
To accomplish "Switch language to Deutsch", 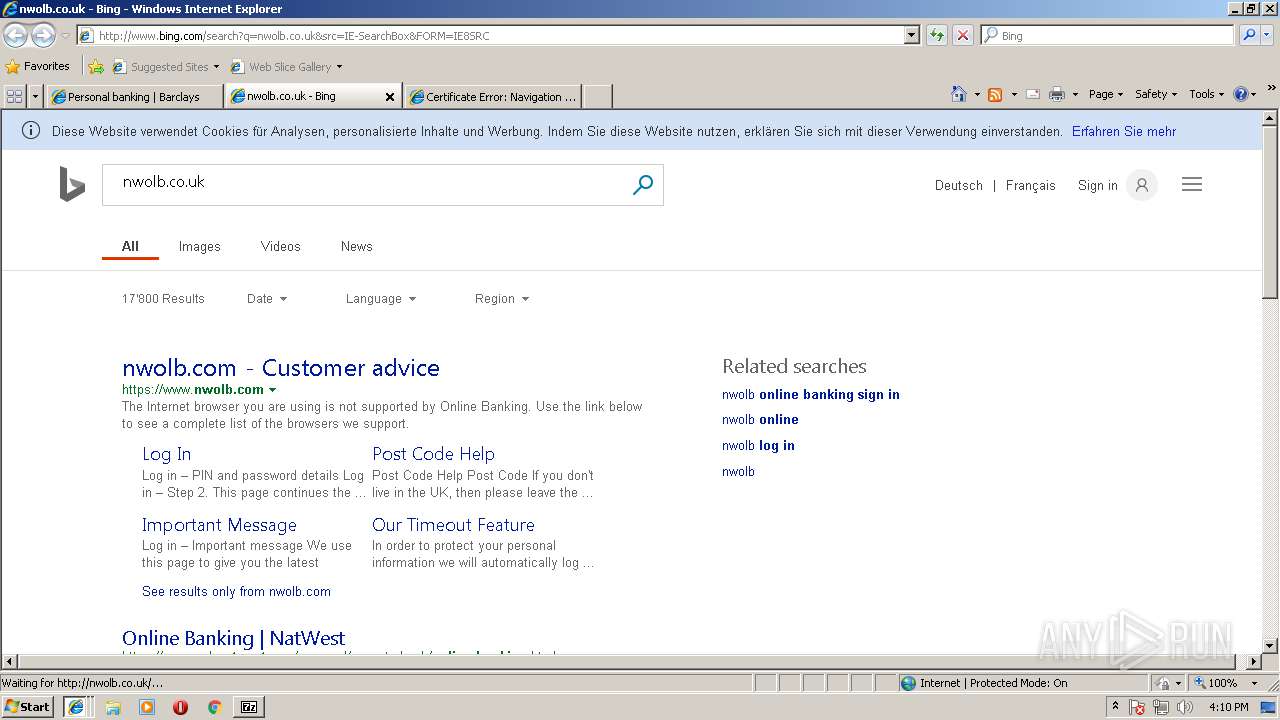I will pyautogui.click(x=959, y=185).
